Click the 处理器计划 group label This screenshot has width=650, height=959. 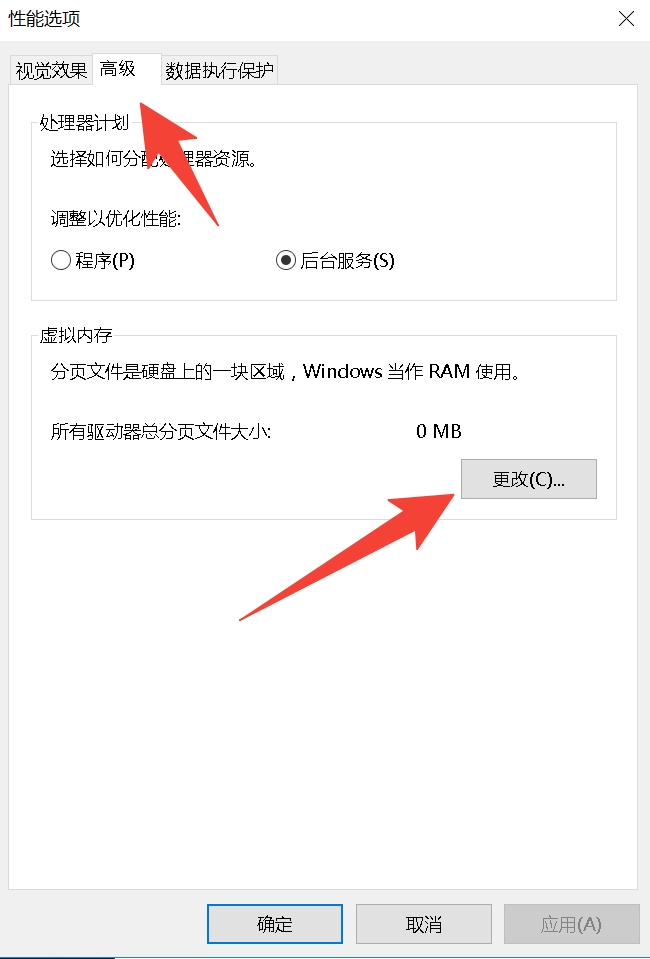[84, 122]
